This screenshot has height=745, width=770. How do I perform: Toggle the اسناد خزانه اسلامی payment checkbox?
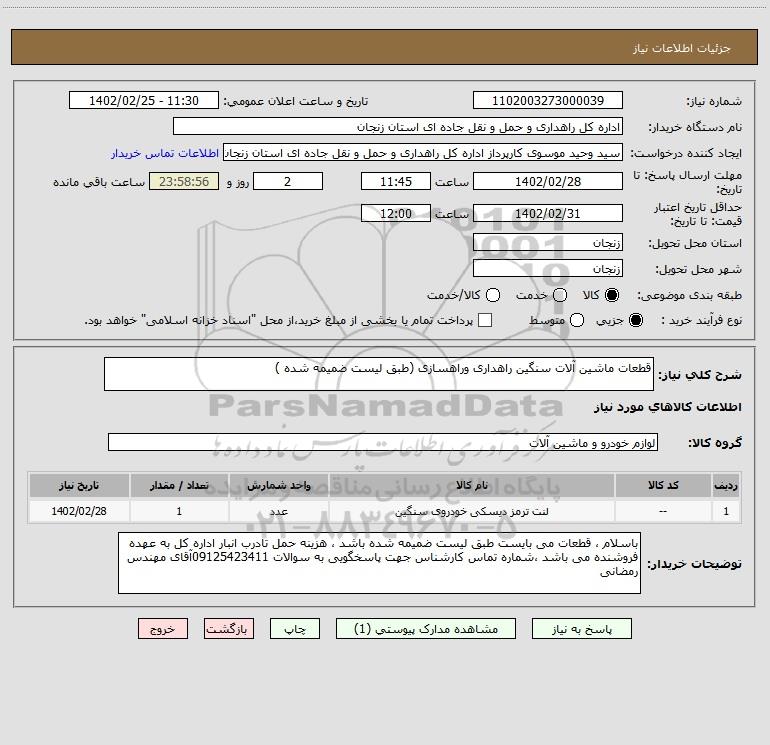tap(485, 320)
